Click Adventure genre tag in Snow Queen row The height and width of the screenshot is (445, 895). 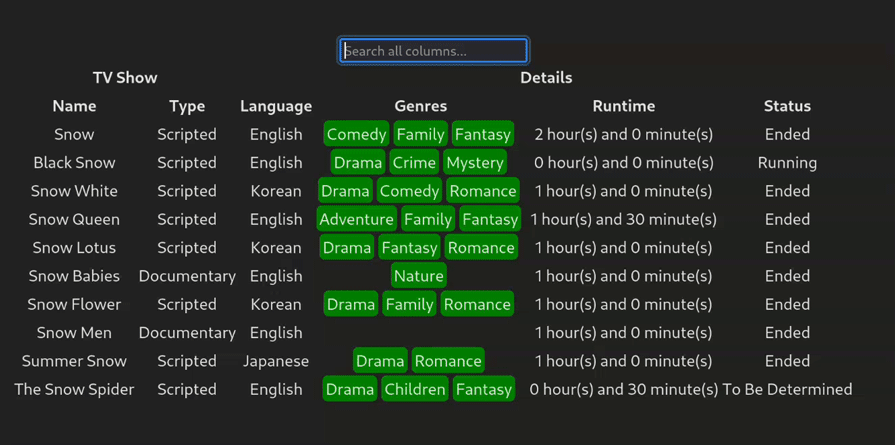[x=357, y=220]
